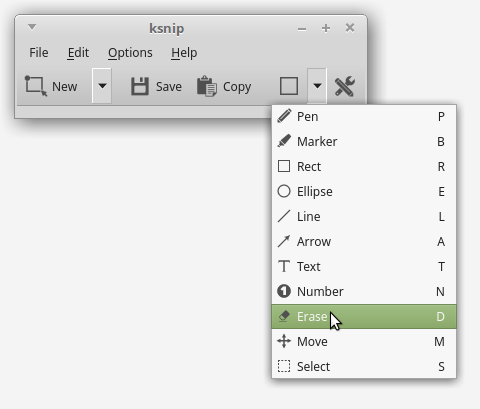Click the Copy button label

point(237,87)
